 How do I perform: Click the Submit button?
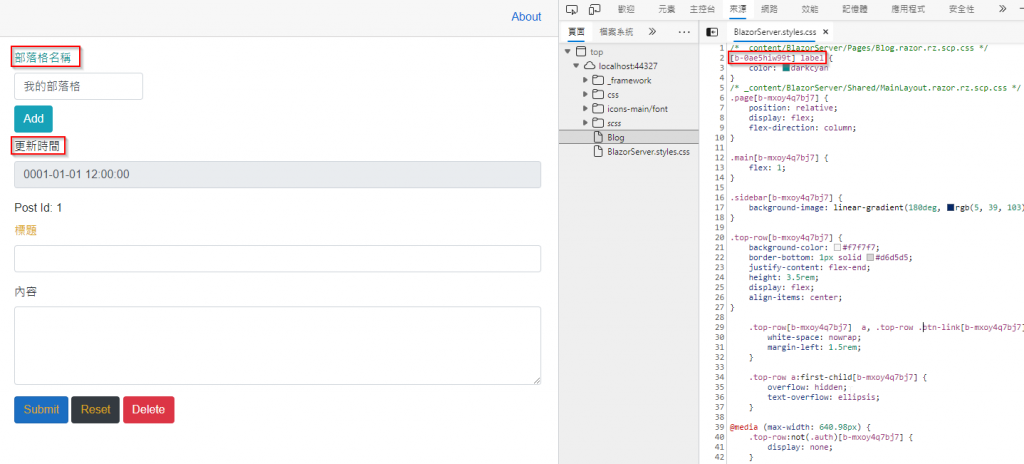pos(41,410)
